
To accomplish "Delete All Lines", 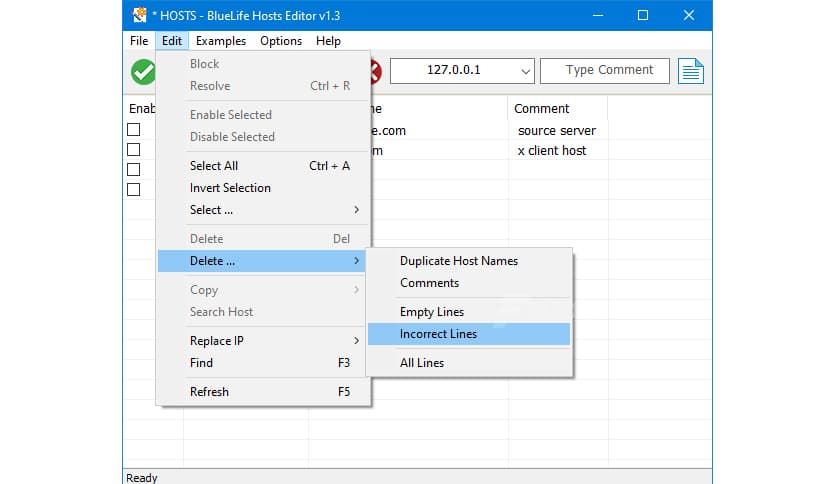I will click(x=469, y=363).
